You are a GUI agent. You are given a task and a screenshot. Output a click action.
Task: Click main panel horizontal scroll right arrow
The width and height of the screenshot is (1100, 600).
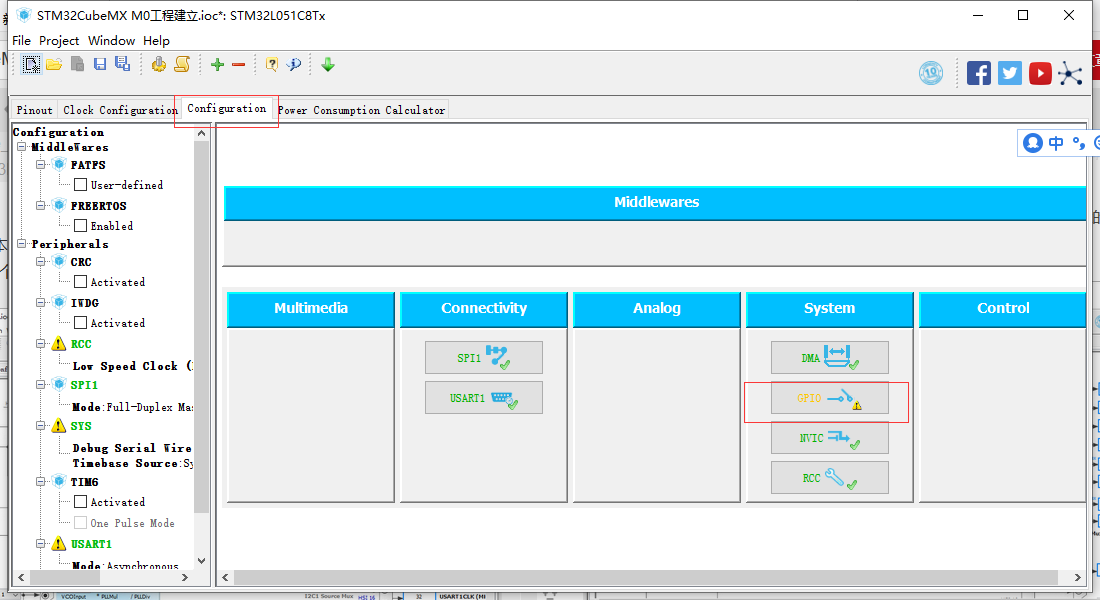pyautogui.click(x=1078, y=578)
